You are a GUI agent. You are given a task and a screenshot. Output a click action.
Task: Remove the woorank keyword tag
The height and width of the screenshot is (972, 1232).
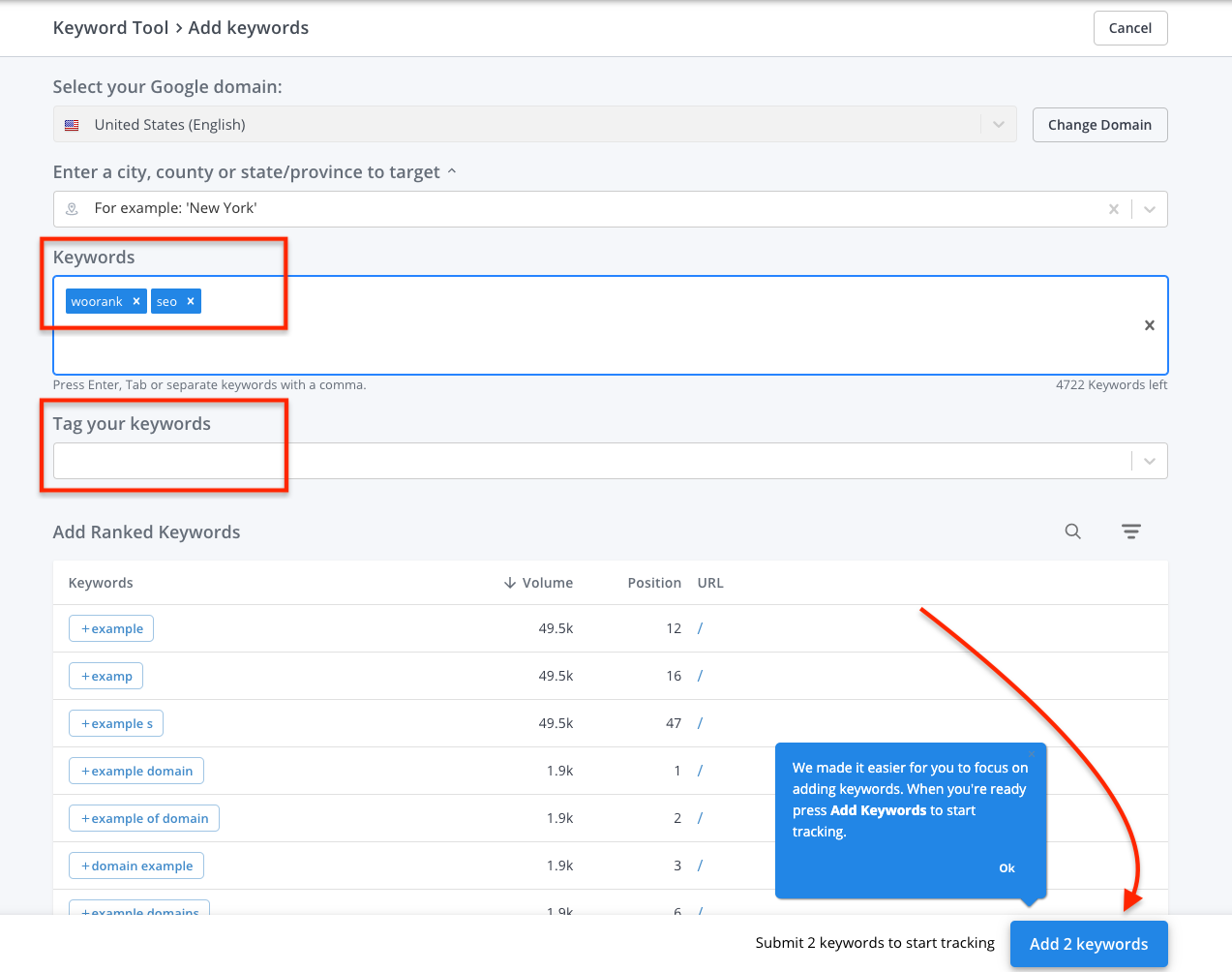click(x=136, y=301)
